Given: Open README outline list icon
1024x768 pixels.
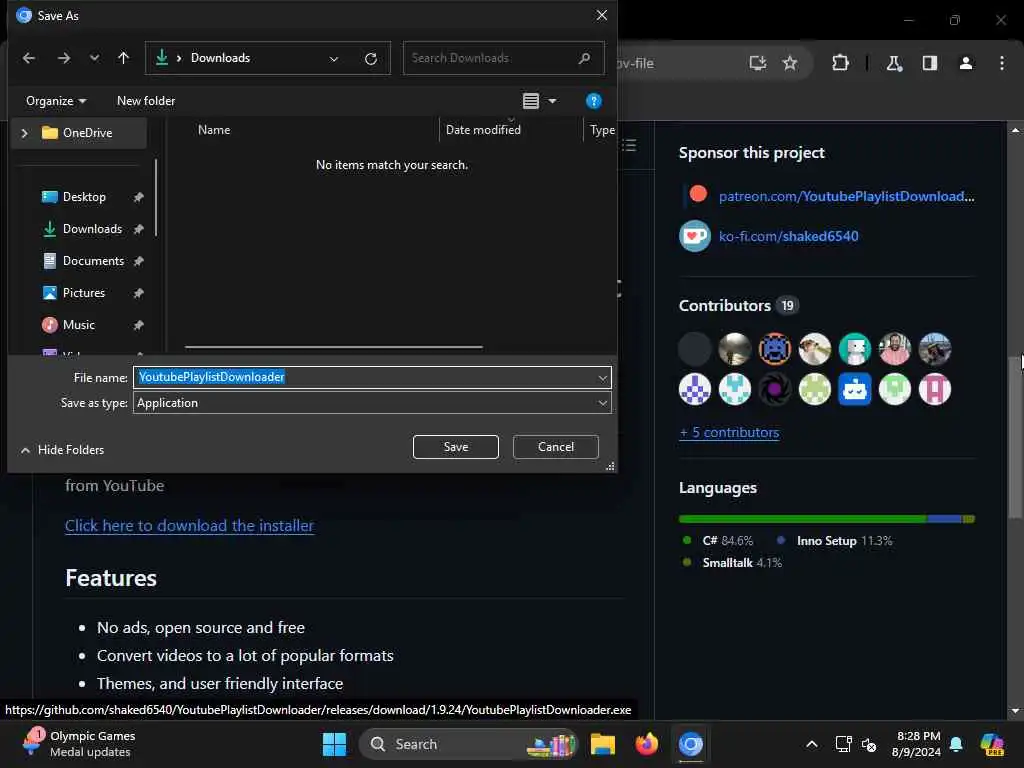Looking at the screenshot, I should click(629, 146).
